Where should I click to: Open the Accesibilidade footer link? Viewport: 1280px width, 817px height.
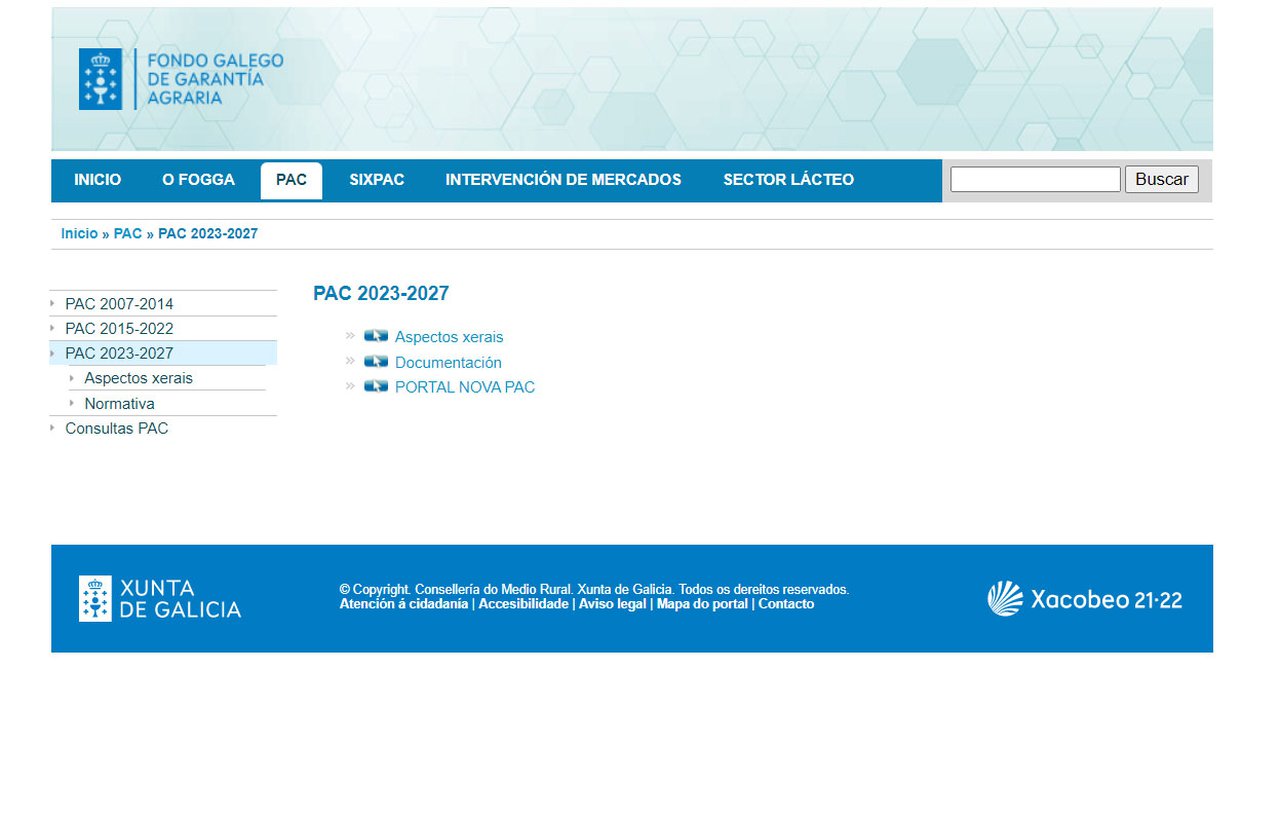click(523, 604)
